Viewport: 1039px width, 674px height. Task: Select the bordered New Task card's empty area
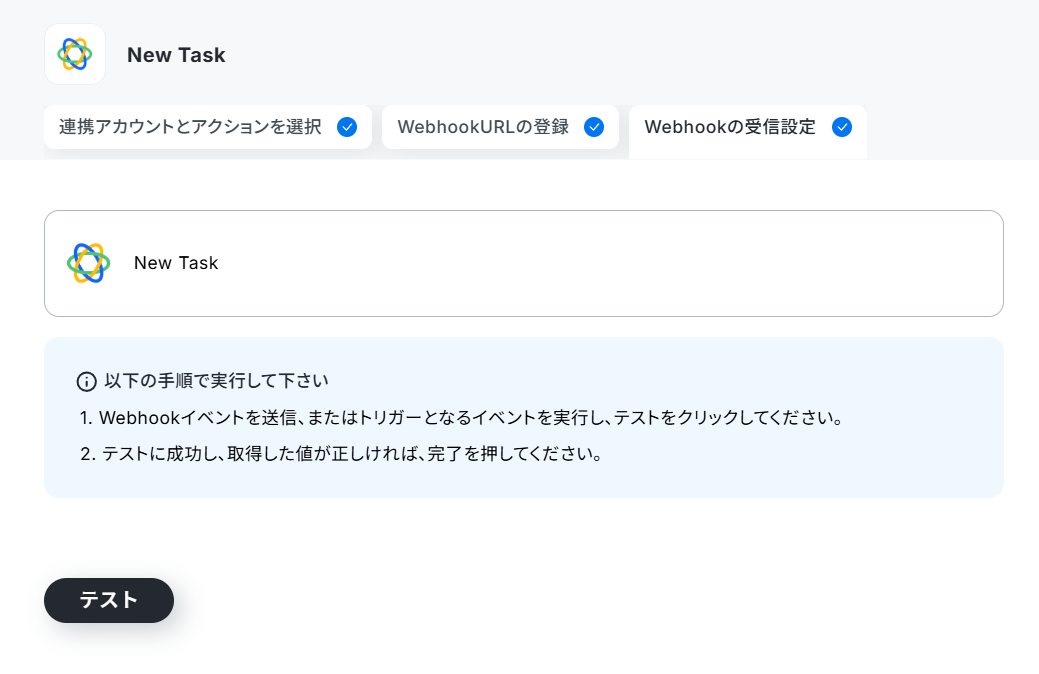tap(596, 263)
